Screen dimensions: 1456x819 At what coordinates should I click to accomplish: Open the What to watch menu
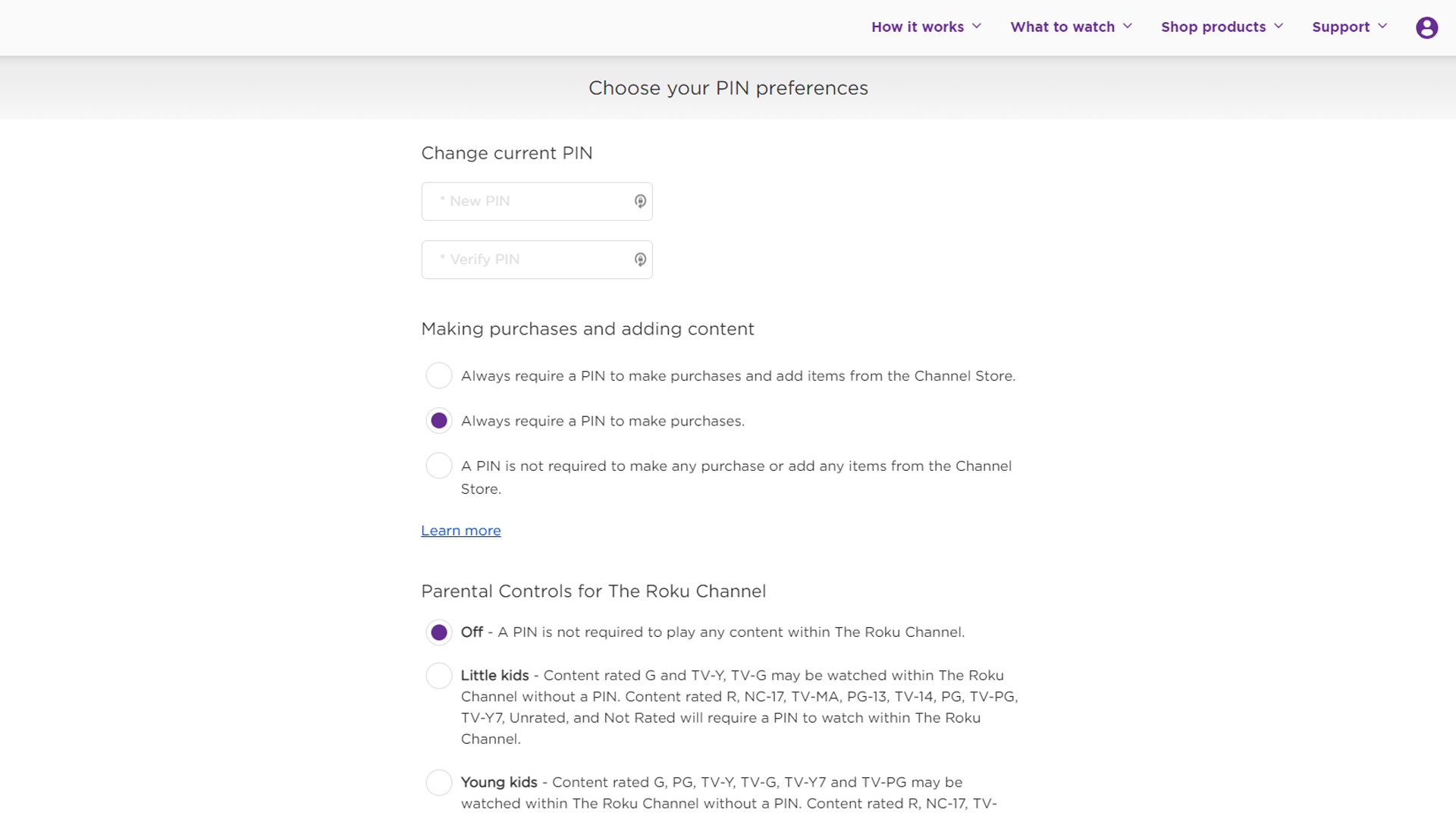point(1062,27)
